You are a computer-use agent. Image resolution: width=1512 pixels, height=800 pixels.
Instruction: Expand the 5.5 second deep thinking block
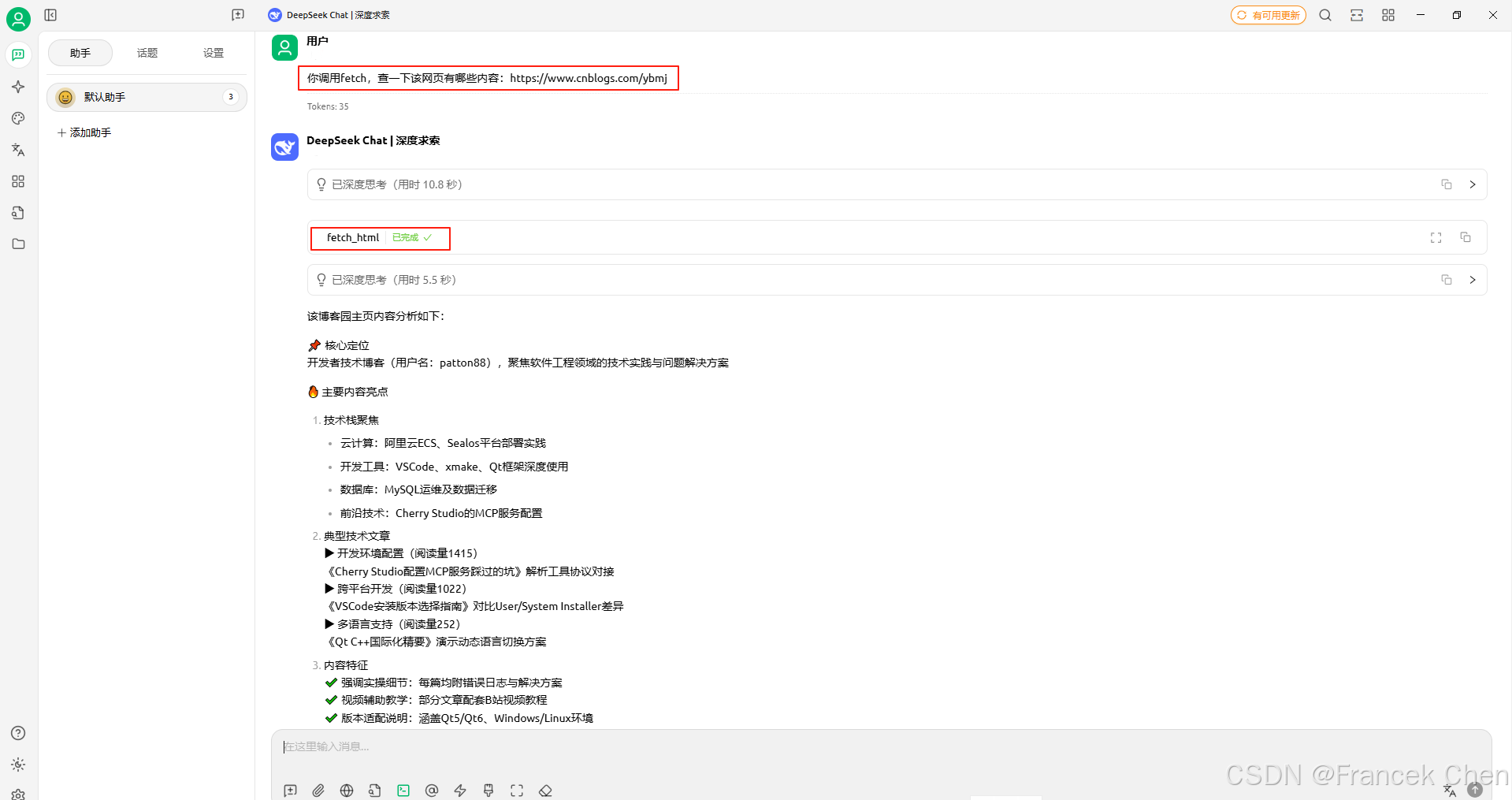pyautogui.click(x=1472, y=280)
